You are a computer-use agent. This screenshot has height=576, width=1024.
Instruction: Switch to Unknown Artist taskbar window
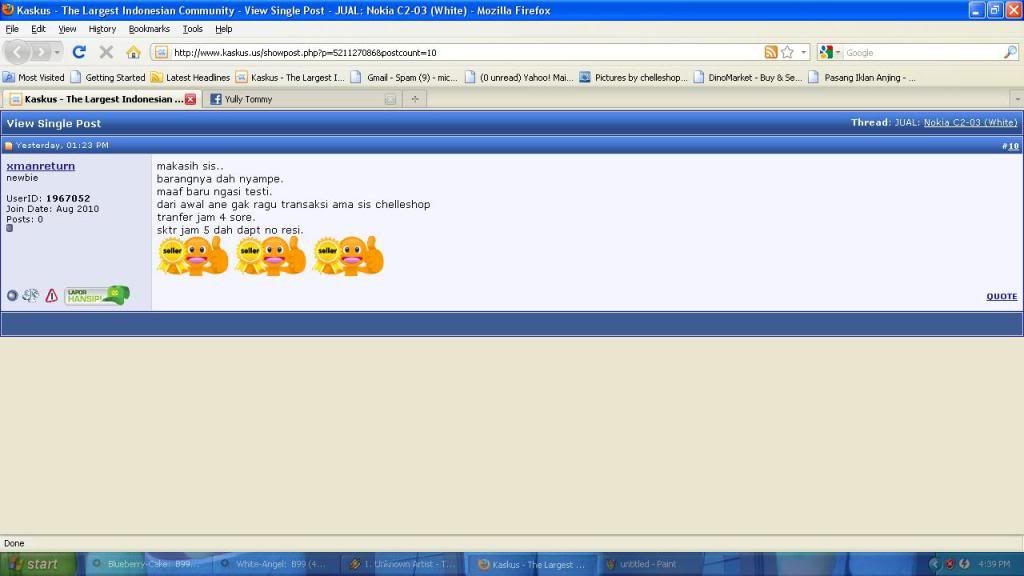[404, 564]
